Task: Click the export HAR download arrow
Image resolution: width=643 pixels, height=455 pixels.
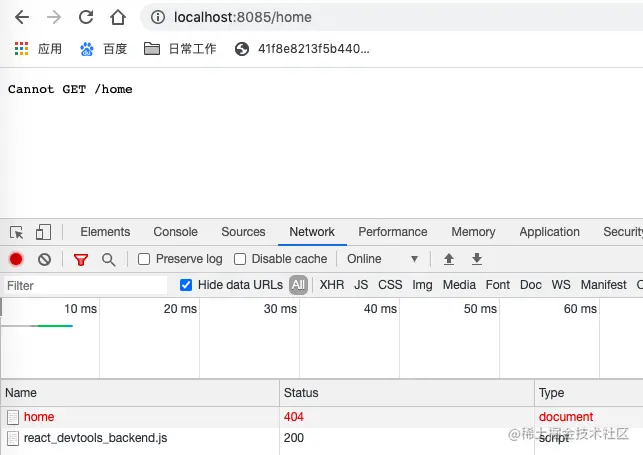Action: pos(477,259)
